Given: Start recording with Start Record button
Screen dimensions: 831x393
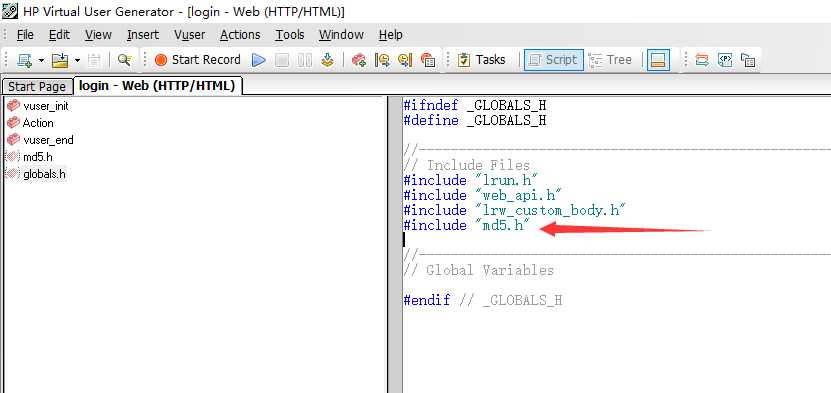Looking at the screenshot, I should (197, 60).
